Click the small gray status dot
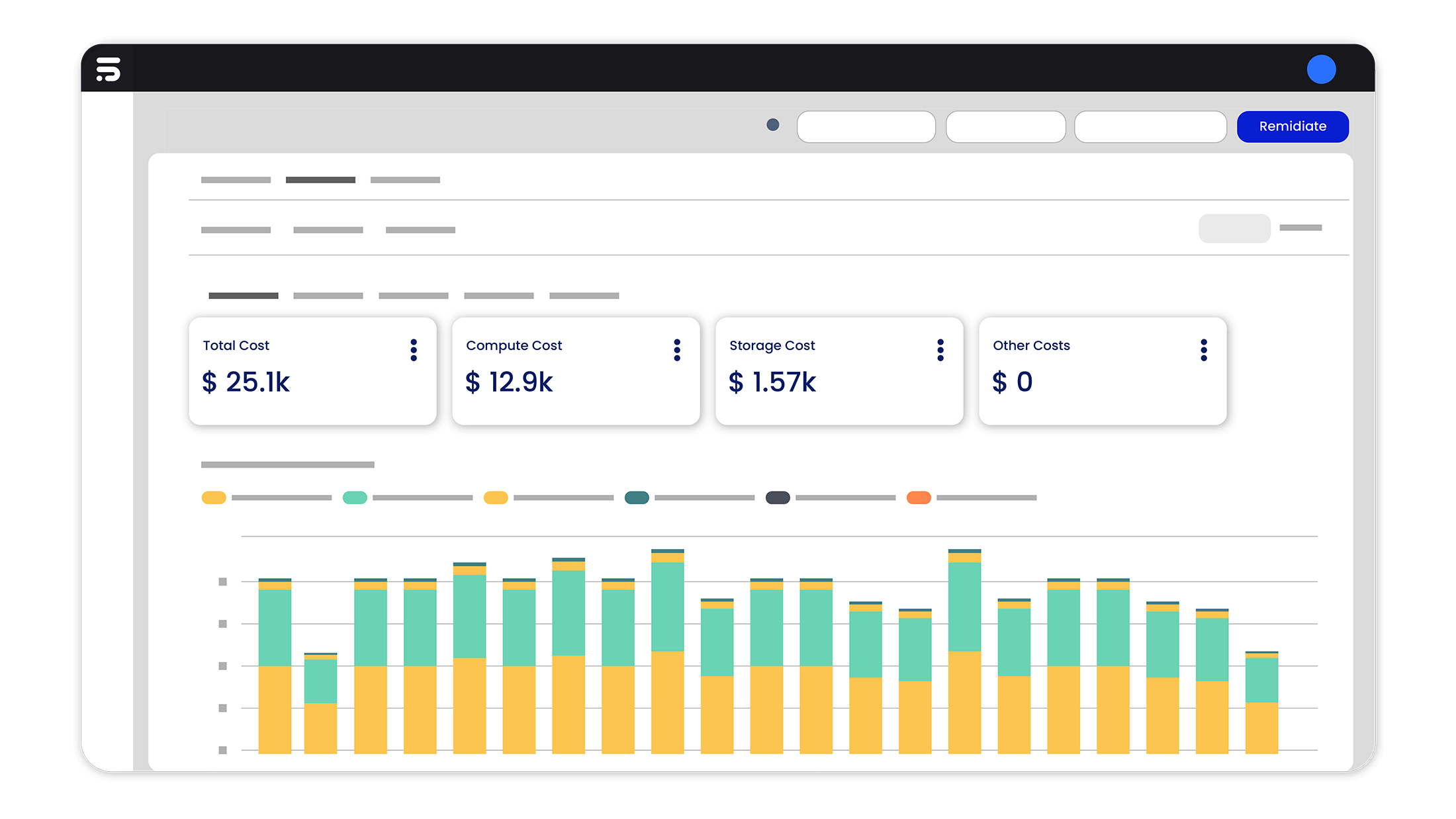The width and height of the screenshot is (1456, 819). click(772, 125)
